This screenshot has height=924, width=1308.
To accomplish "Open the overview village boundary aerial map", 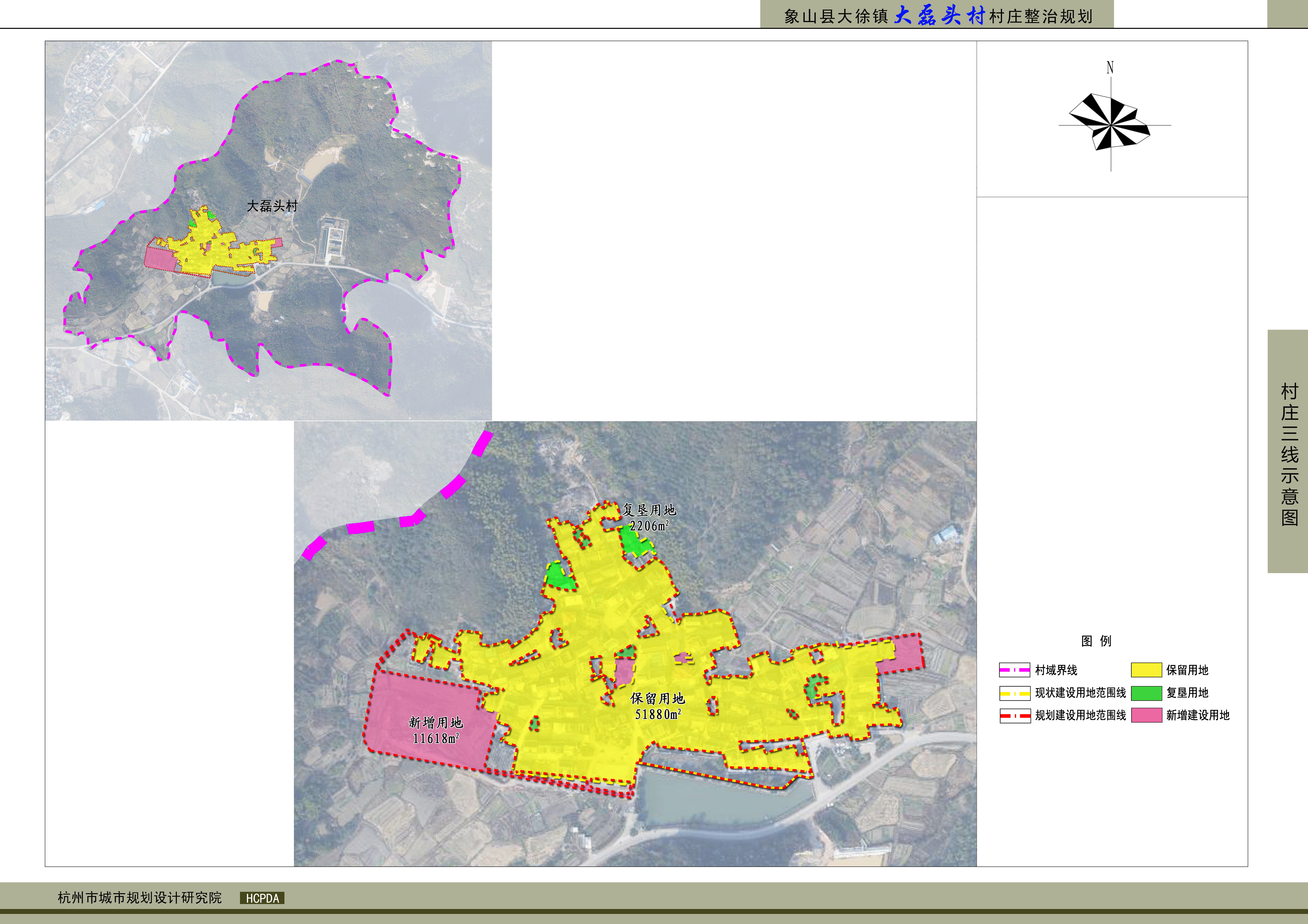I will [x=268, y=231].
